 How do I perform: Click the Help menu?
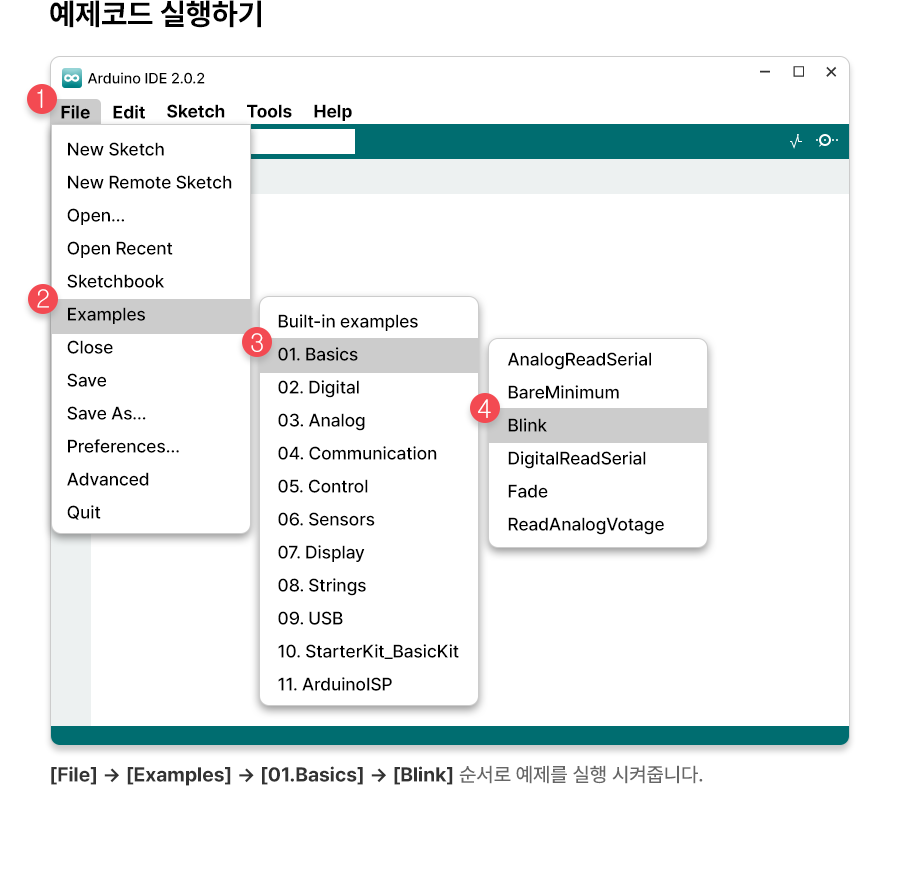point(332,112)
